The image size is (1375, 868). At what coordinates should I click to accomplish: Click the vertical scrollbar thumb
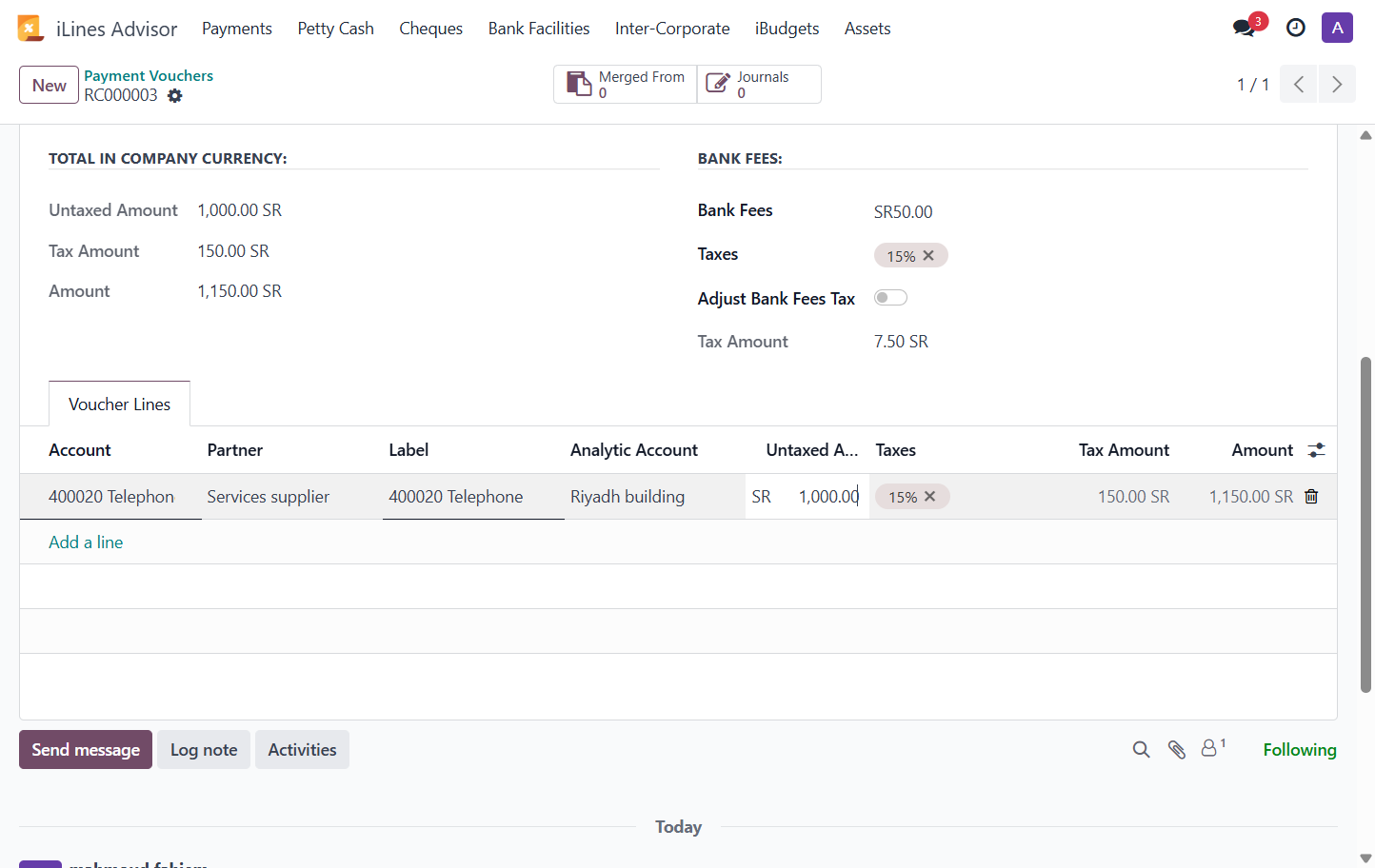(1365, 524)
